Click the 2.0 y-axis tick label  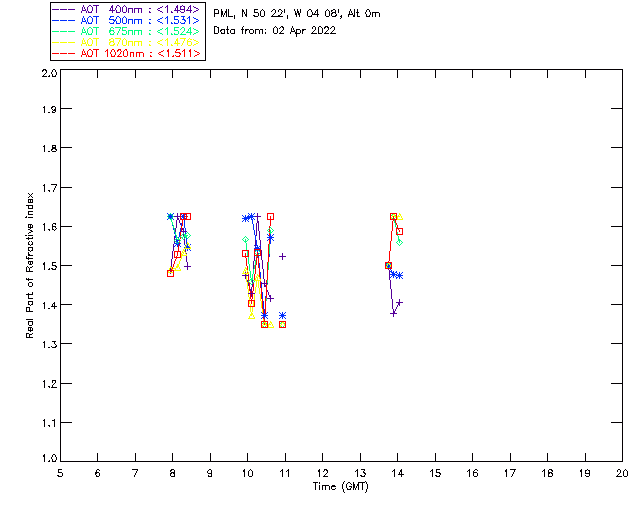pos(49,73)
